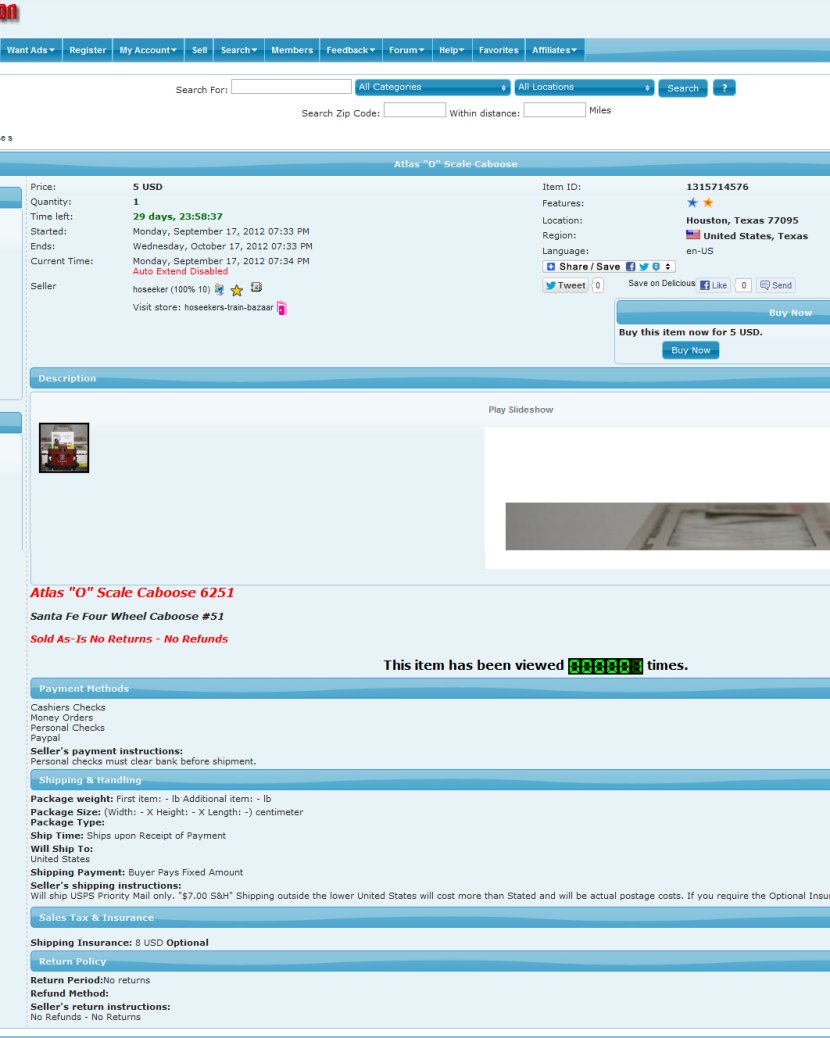Click Twitter bird in Share/Save bar

(643, 267)
